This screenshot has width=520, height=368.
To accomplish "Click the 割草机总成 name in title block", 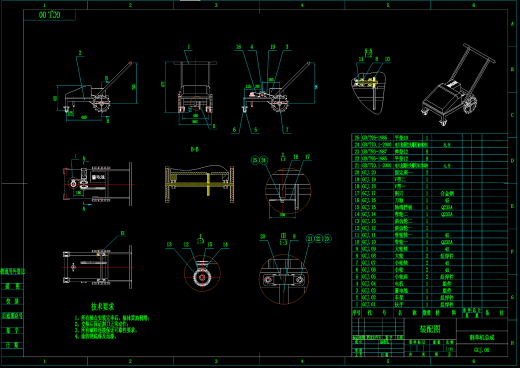I will point(482,337).
